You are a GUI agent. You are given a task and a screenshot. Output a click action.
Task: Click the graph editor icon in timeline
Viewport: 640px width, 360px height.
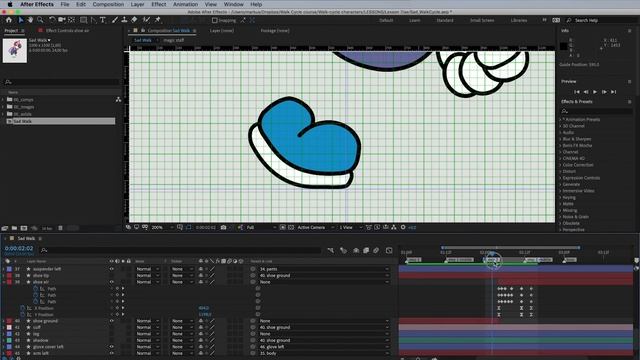pos(389,250)
